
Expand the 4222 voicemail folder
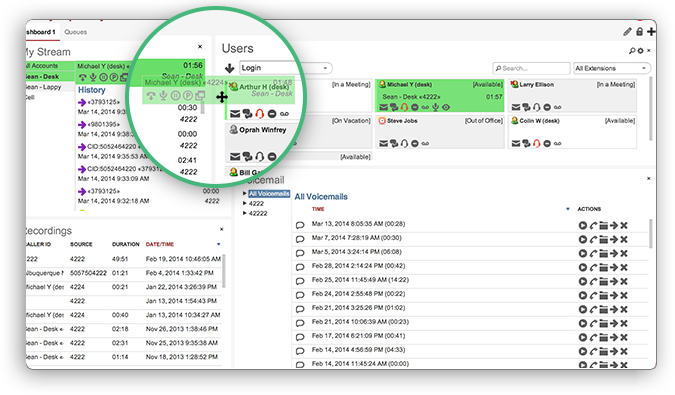pos(245,204)
